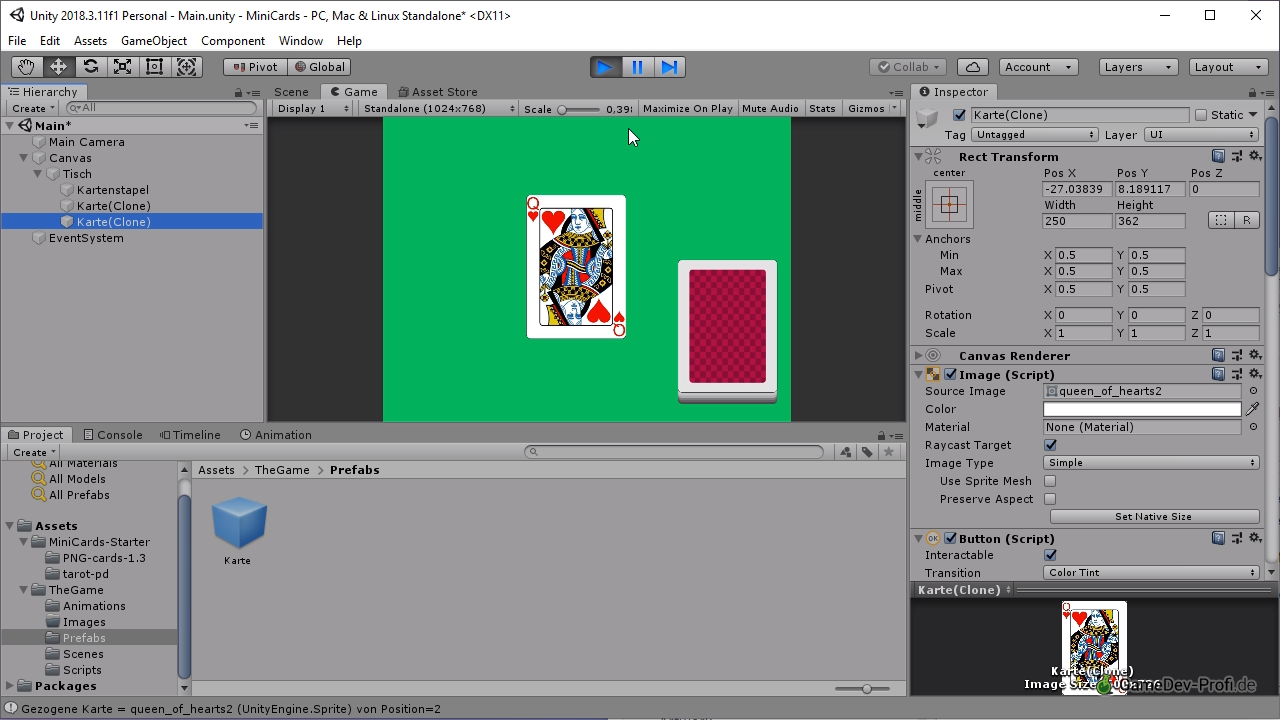Pick Source Image object selector
The height and width of the screenshot is (720, 1280).
click(x=1253, y=391)
